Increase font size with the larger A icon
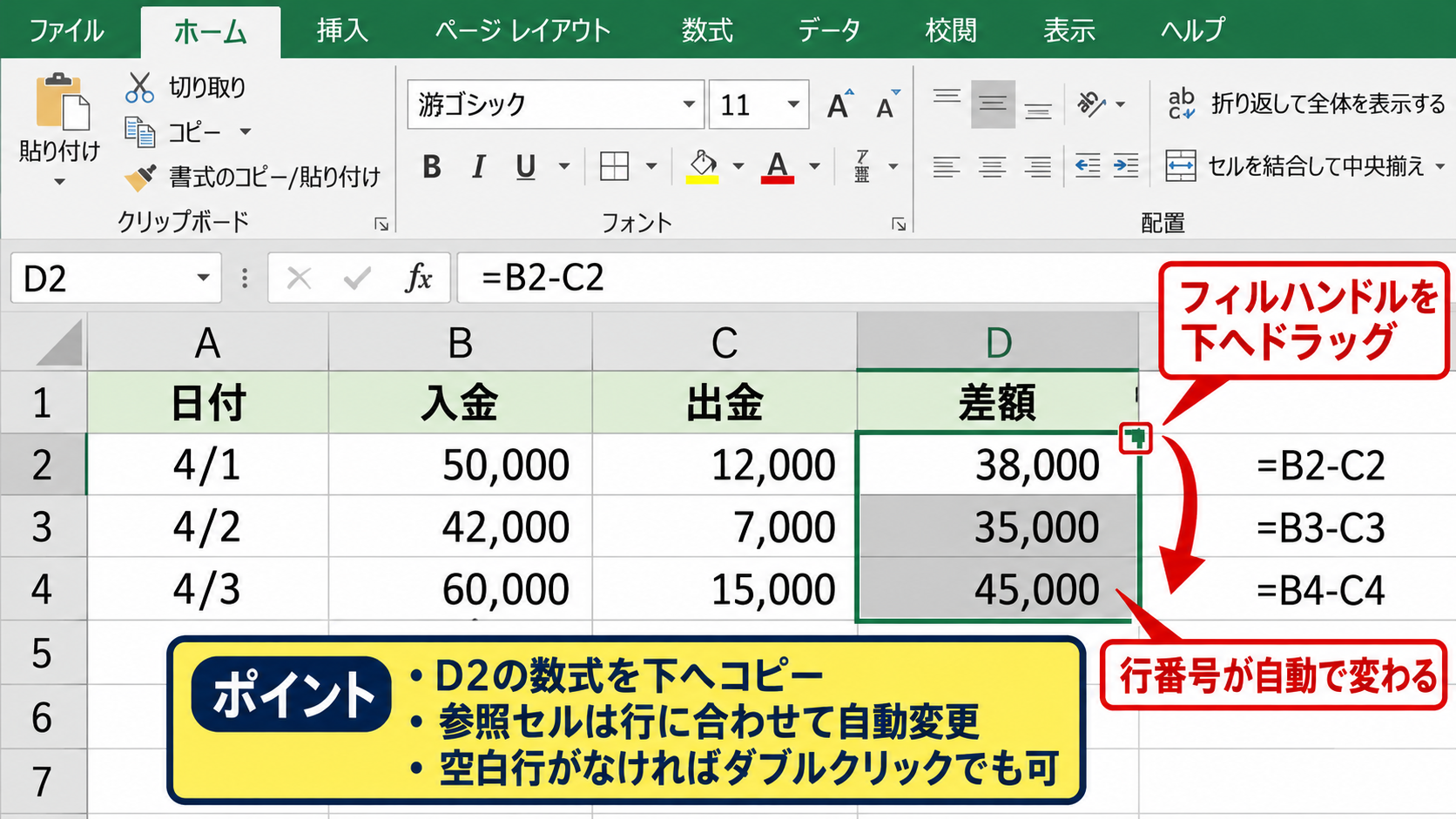The image size is (1456, 819). pos(840,104)
